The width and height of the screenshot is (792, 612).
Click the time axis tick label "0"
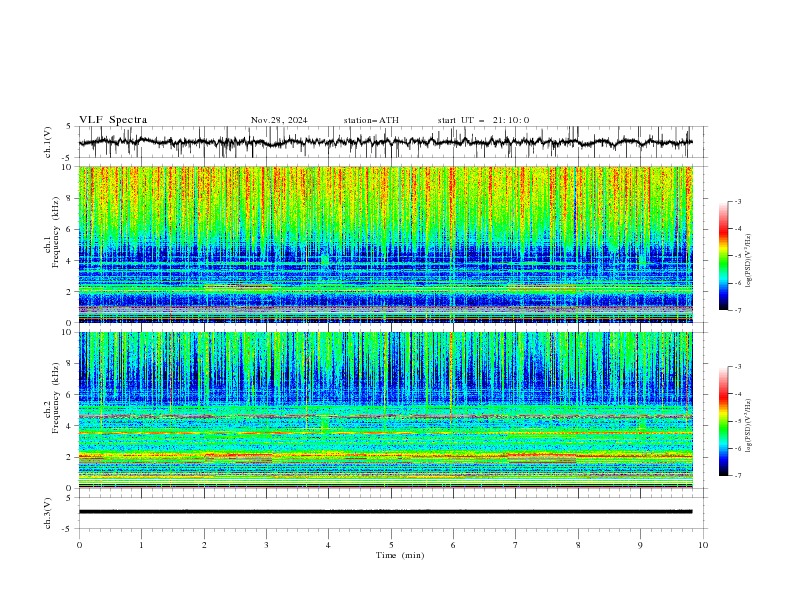pos(79,545)
